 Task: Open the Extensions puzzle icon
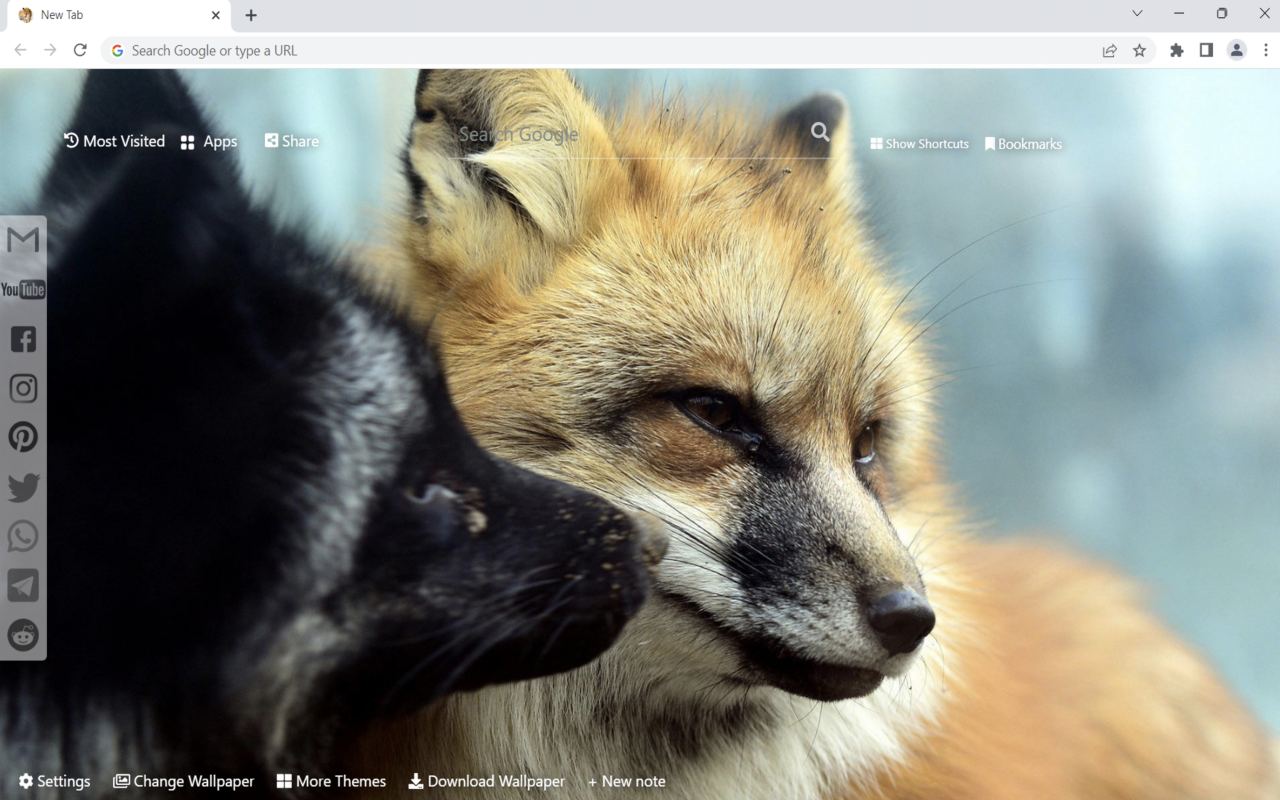(x=1177, y=50)
